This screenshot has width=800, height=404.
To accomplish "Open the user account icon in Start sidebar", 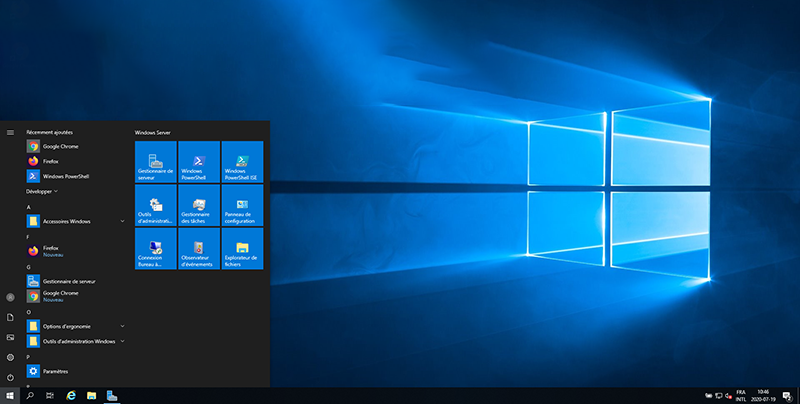I will click(10, 297).
